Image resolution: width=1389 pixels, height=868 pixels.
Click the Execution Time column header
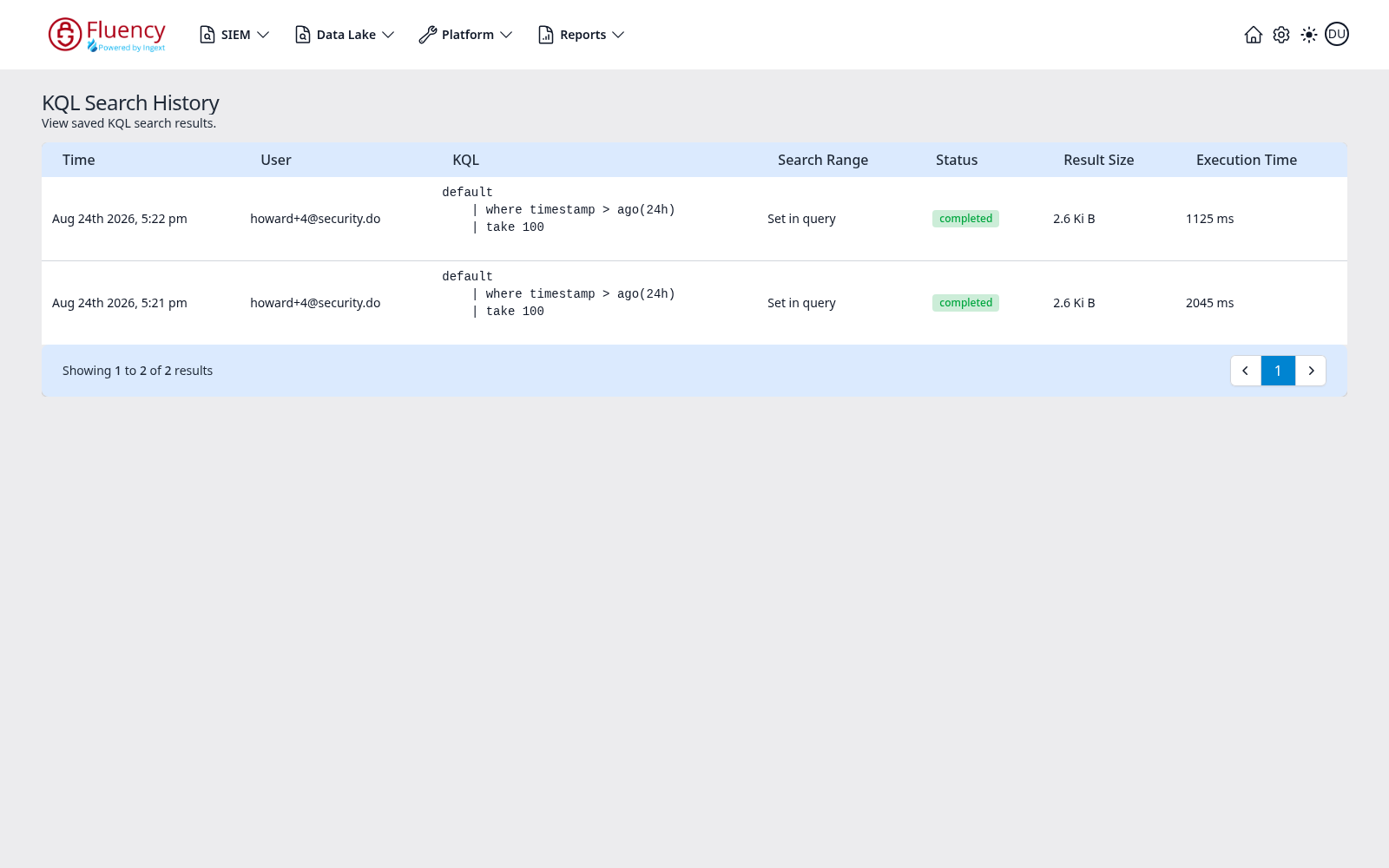click(1247, 160)
